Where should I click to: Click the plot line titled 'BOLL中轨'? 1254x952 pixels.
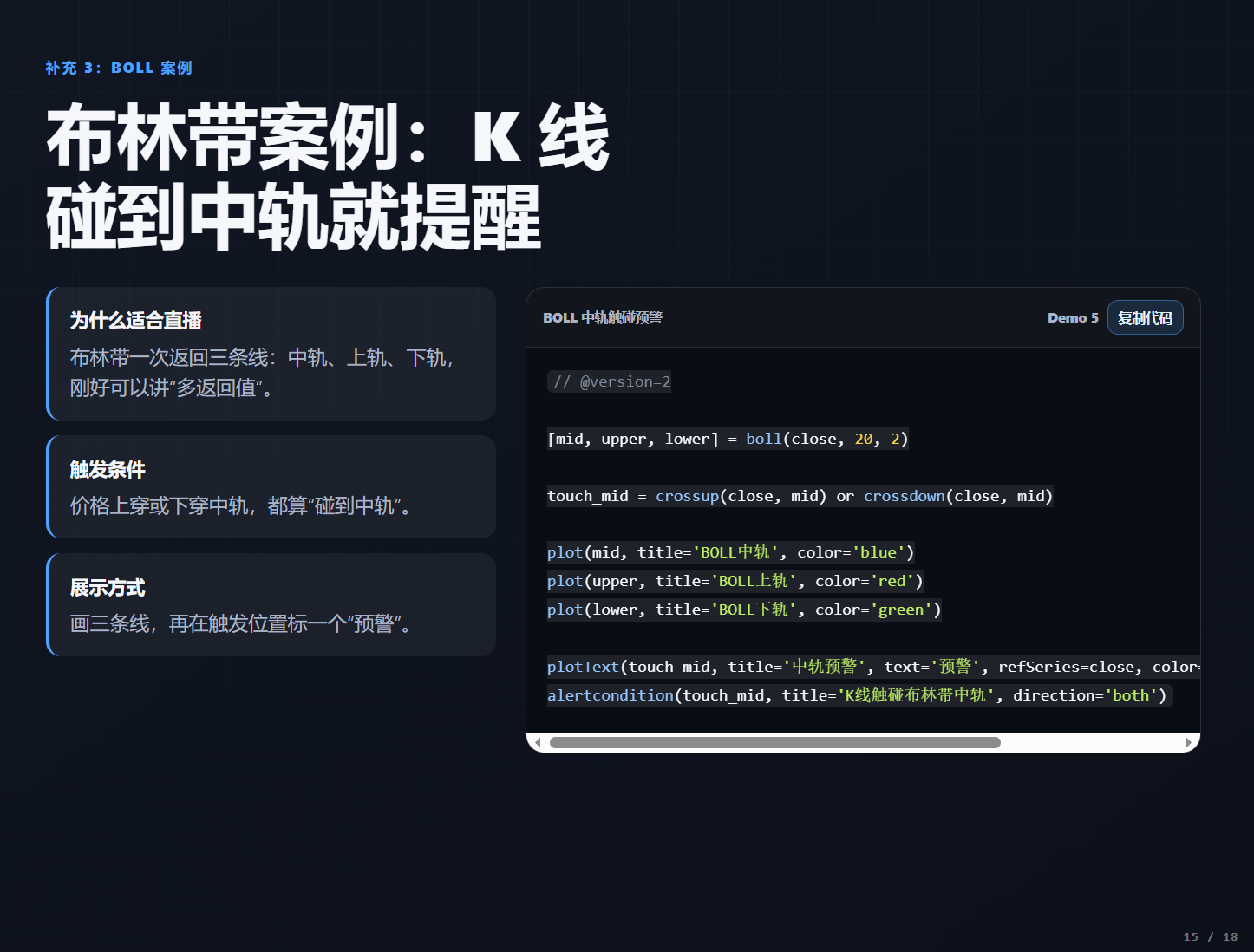pos(731,552)
